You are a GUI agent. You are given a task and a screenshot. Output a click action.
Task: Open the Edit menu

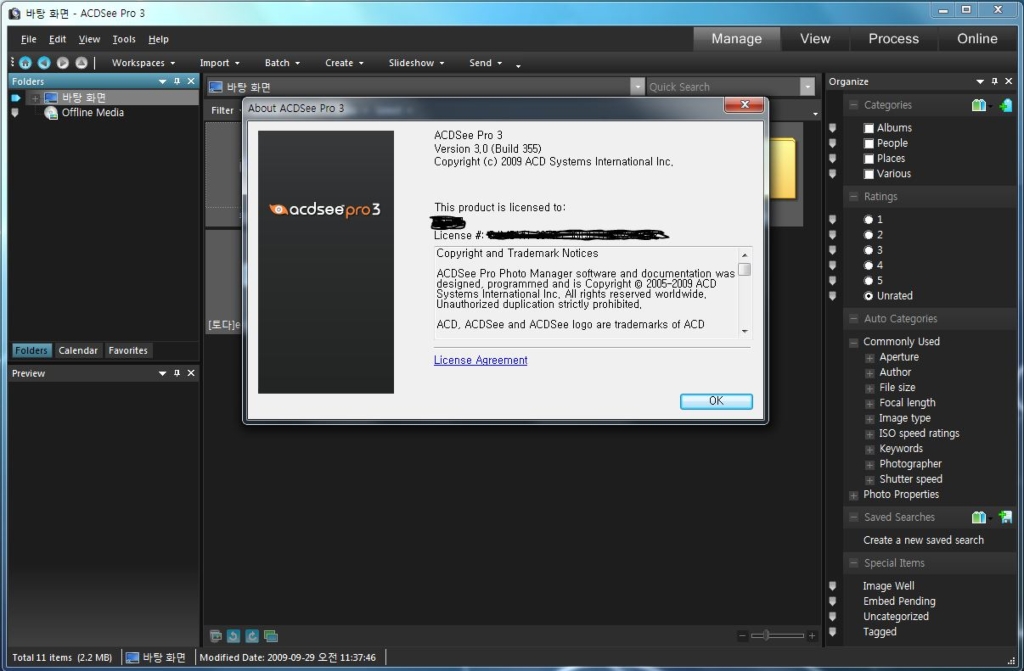coord(57,39)
